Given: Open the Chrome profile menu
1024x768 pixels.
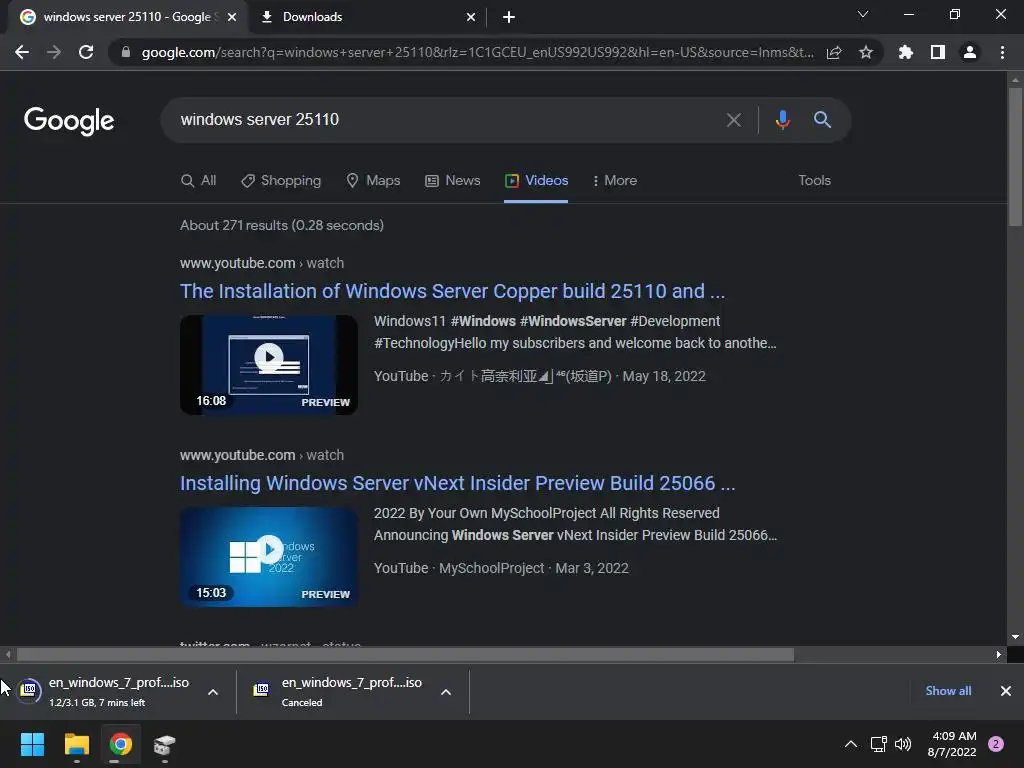Looking at the screenshot, I should pos(970,52).
